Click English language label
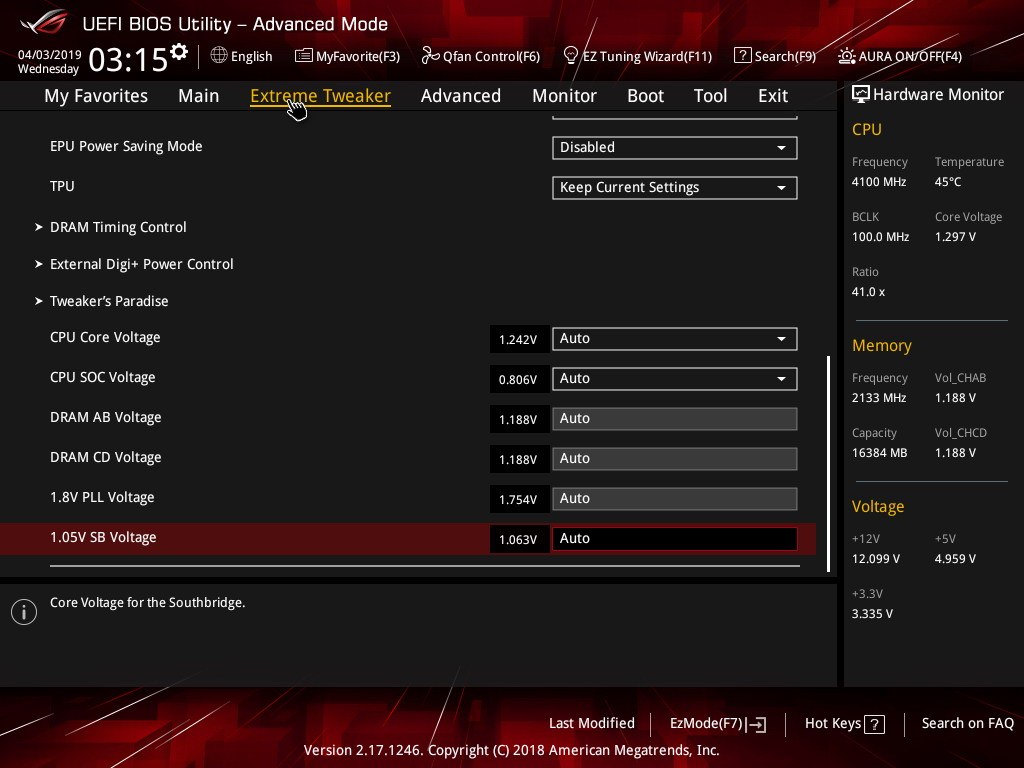 coord(251,56)
